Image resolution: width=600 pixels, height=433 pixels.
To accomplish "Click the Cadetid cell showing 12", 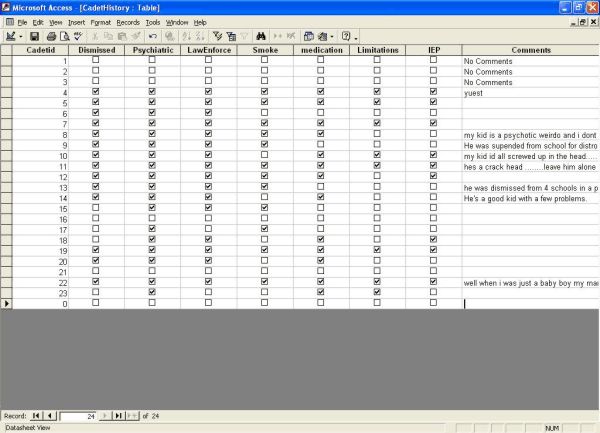I will (x=41, y=177).
